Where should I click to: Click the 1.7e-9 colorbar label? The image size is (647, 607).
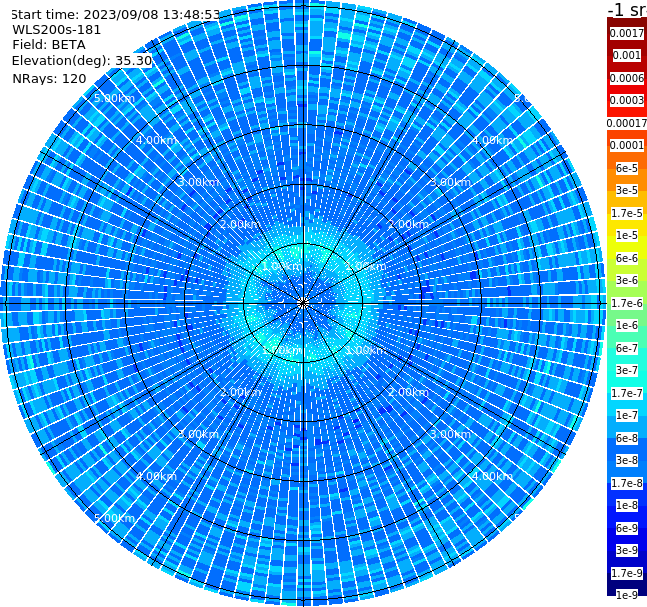[627, 573]
